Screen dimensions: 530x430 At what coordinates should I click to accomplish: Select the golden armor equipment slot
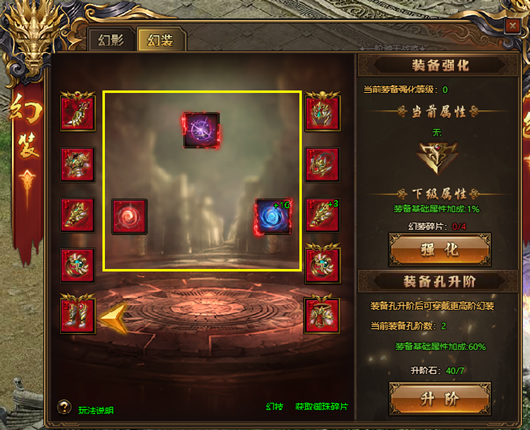click(78, 164)
